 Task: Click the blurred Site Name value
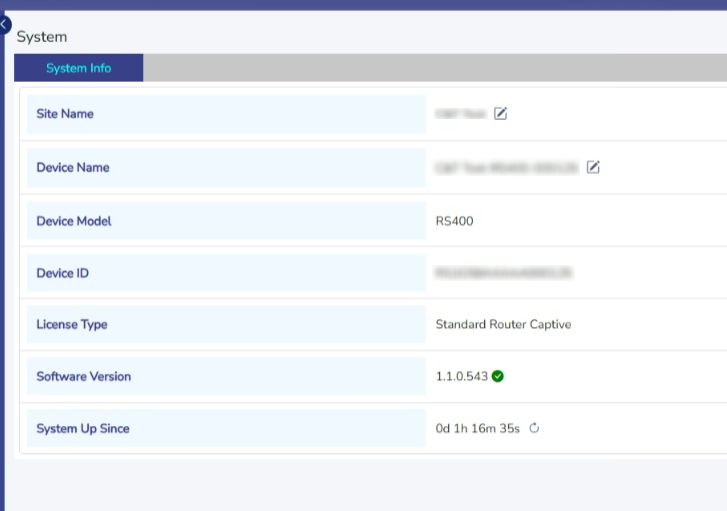[460, 114]
